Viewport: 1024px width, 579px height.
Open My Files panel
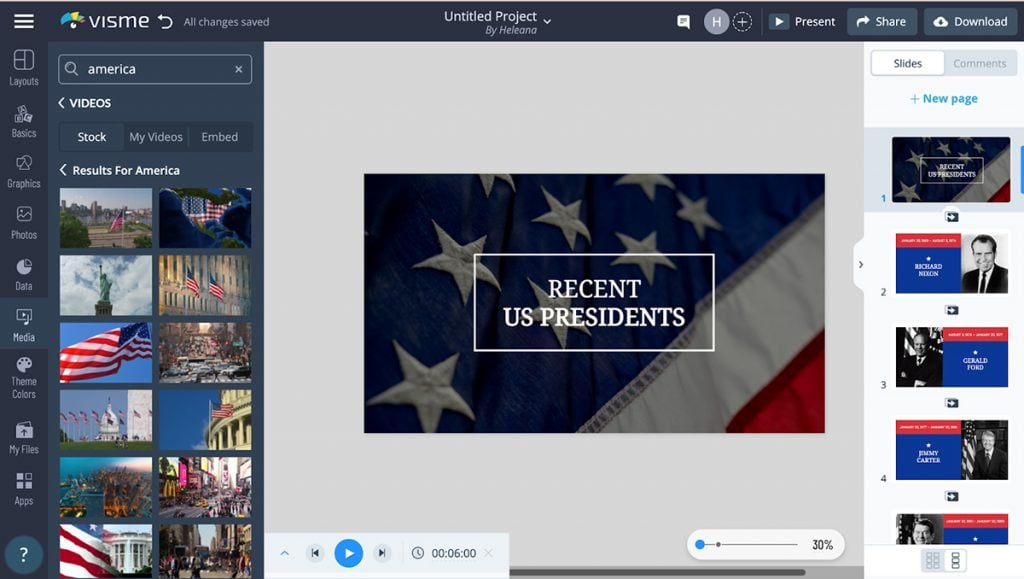point(23,438)
